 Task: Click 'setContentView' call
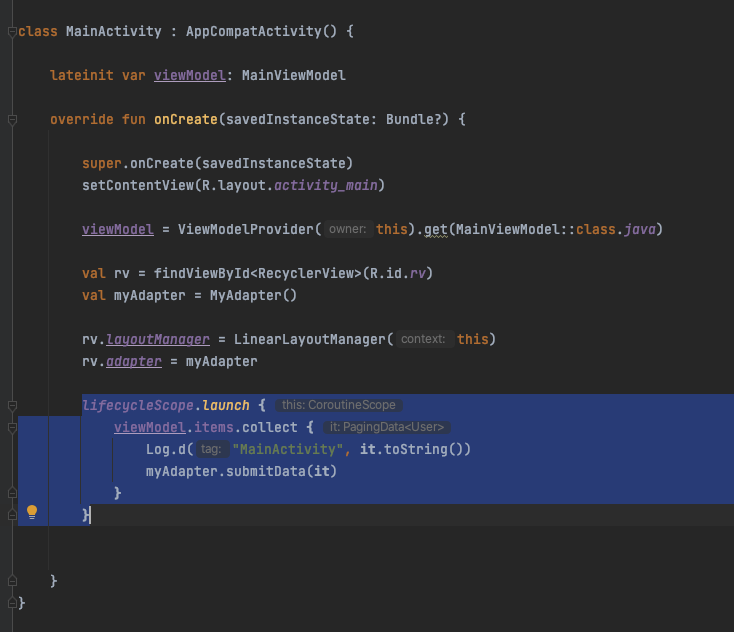coord(138,185)
